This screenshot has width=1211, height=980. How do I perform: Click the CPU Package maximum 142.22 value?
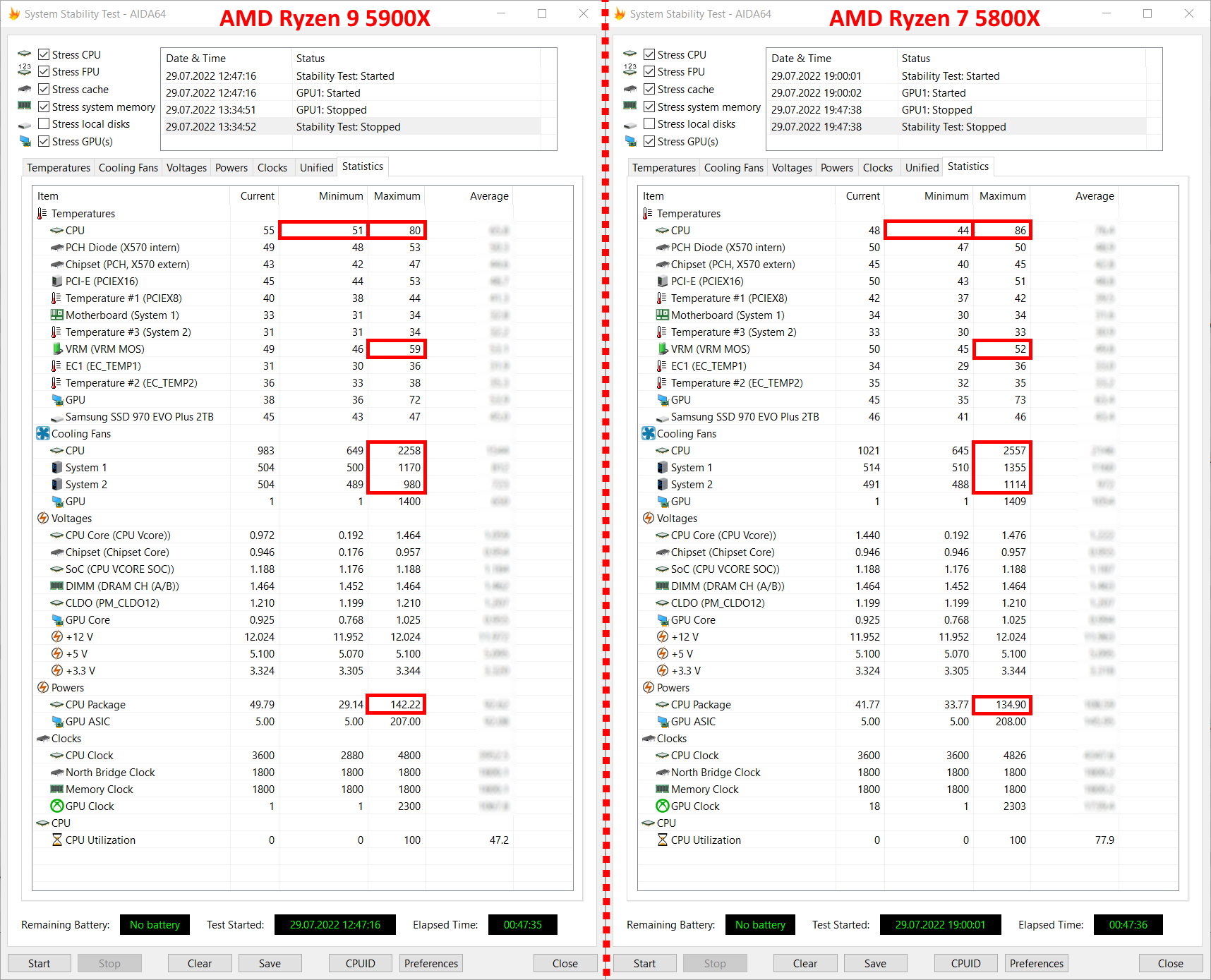pyautogui.click(x=405, y=704)
